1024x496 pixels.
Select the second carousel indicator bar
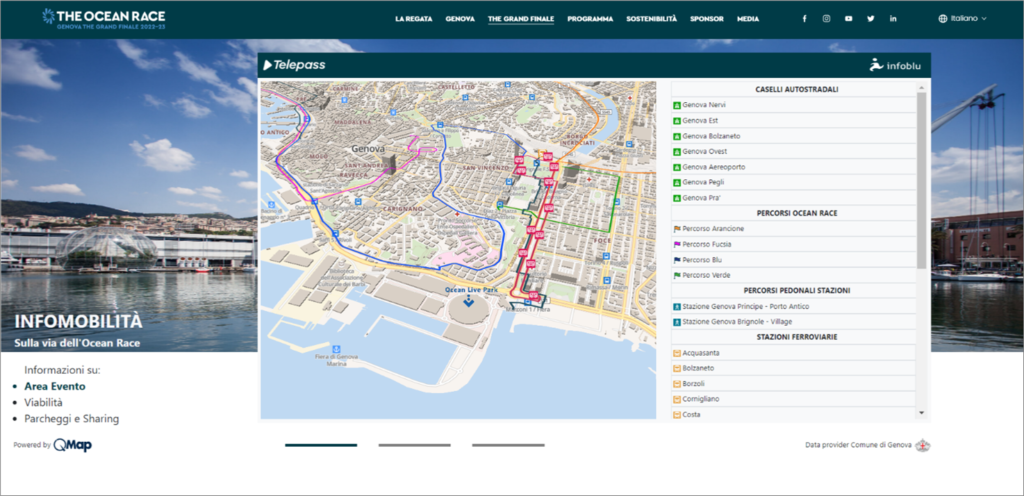coord(415,445)
